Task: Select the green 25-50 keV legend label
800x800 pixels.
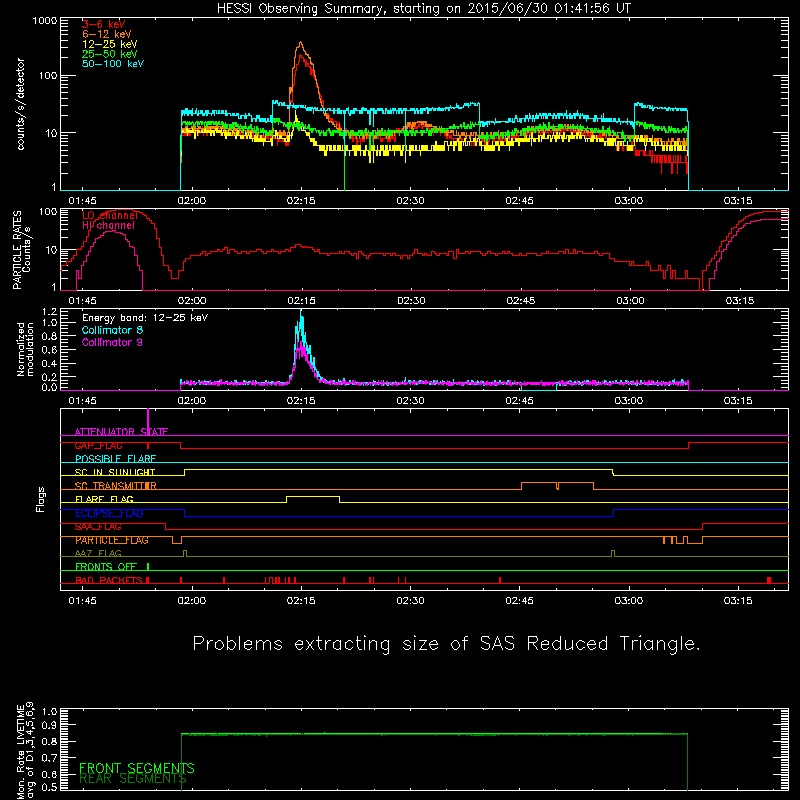Action: [110, 54]
